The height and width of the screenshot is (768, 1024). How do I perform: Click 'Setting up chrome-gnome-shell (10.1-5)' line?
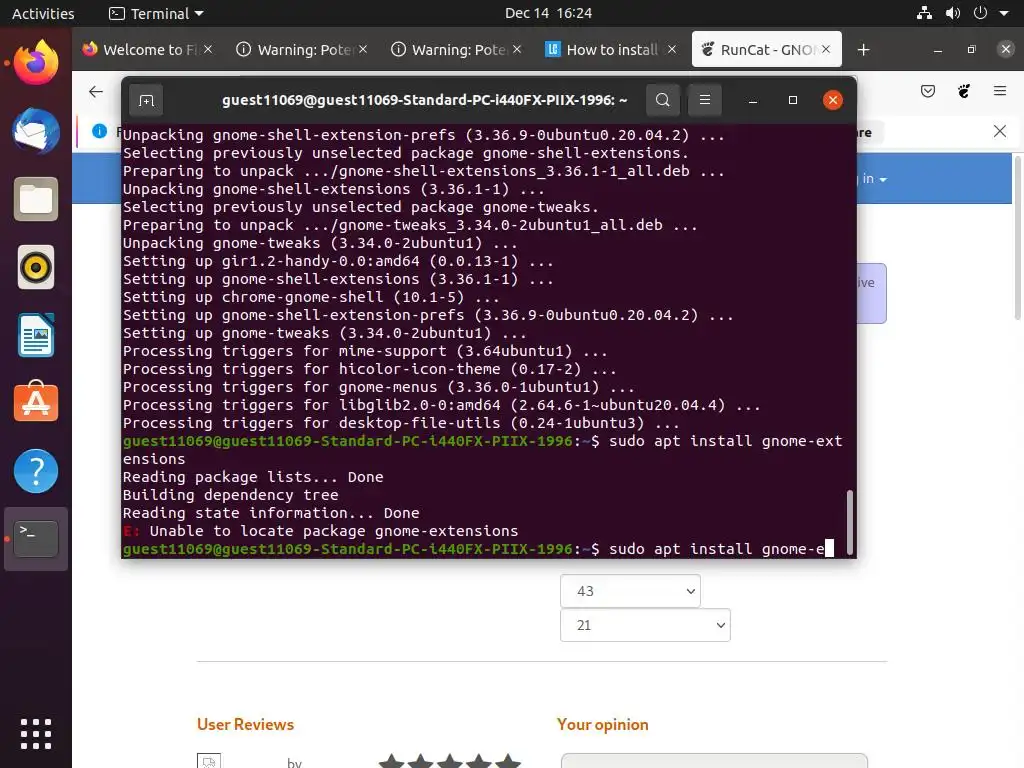(x=312, y=297)
